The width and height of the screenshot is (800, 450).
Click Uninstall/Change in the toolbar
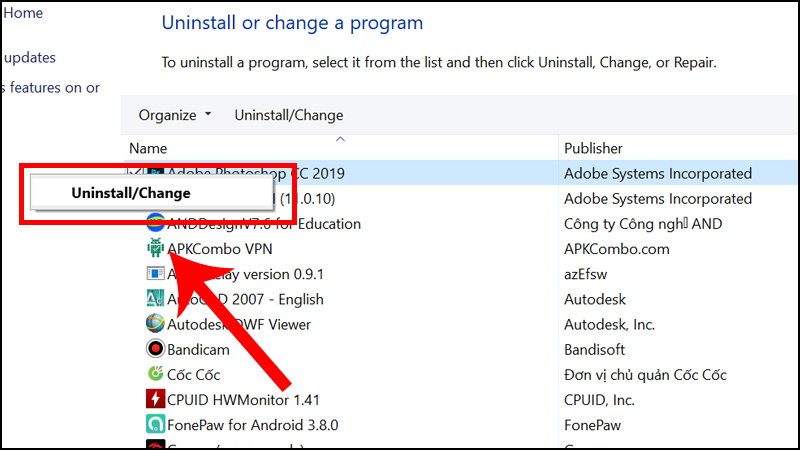click(x=289, y=115)
